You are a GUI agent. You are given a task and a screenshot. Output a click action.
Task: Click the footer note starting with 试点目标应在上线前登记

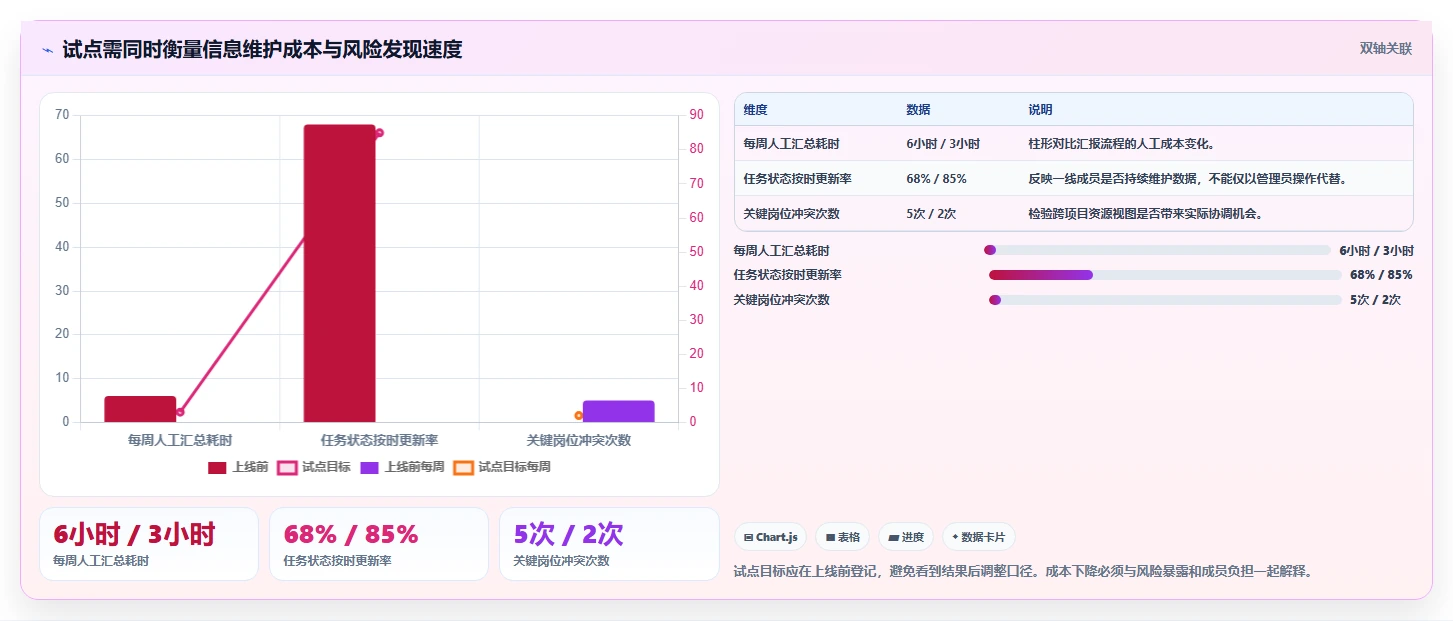coord(1022,571)
